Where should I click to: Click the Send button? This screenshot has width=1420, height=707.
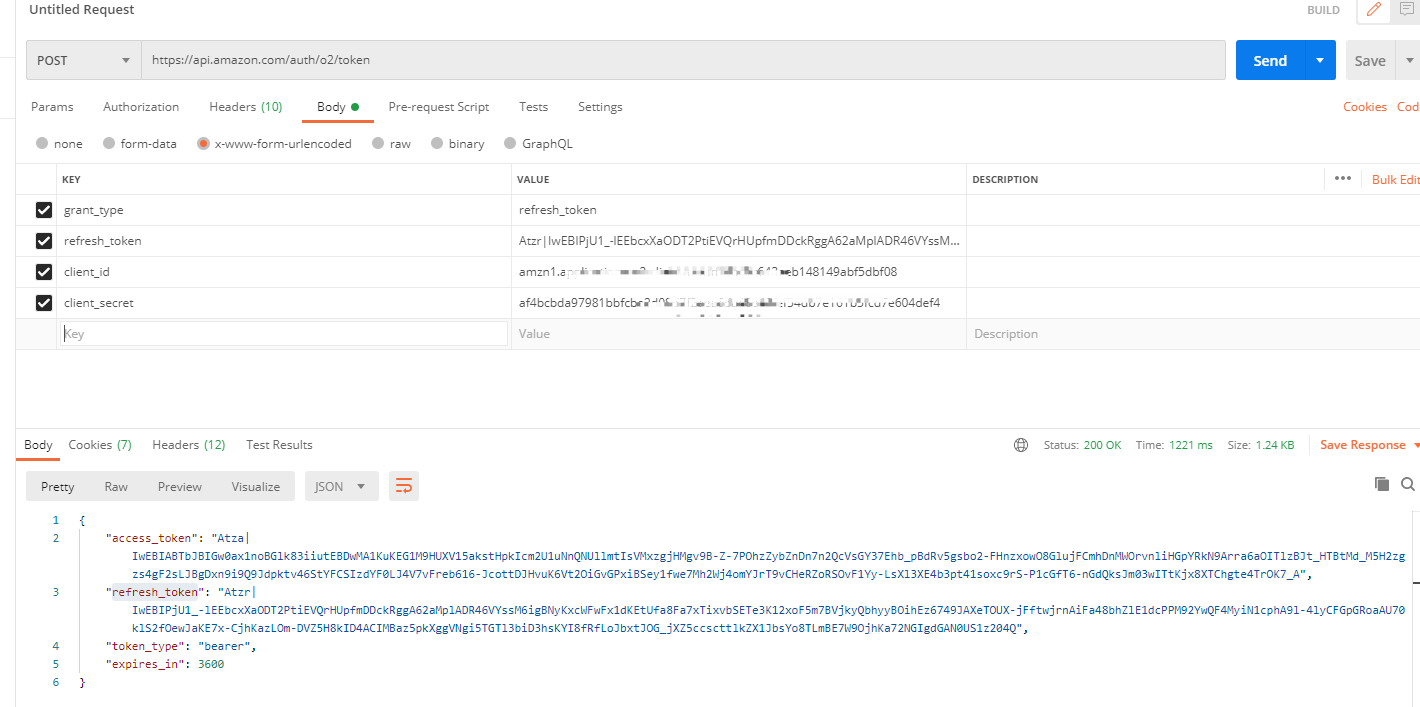coord(1268,60)
